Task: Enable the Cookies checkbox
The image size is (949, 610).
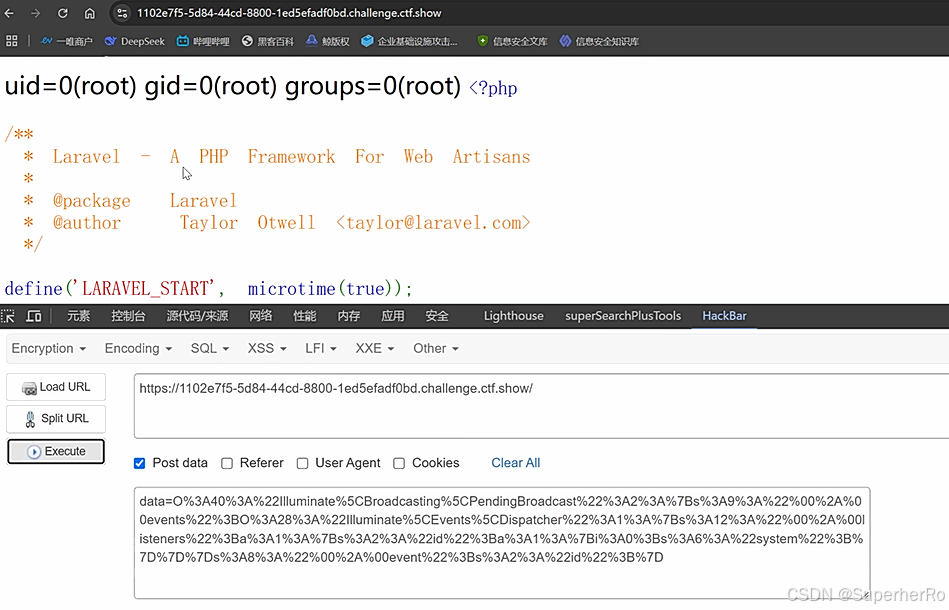Action: tap(399, 464)
